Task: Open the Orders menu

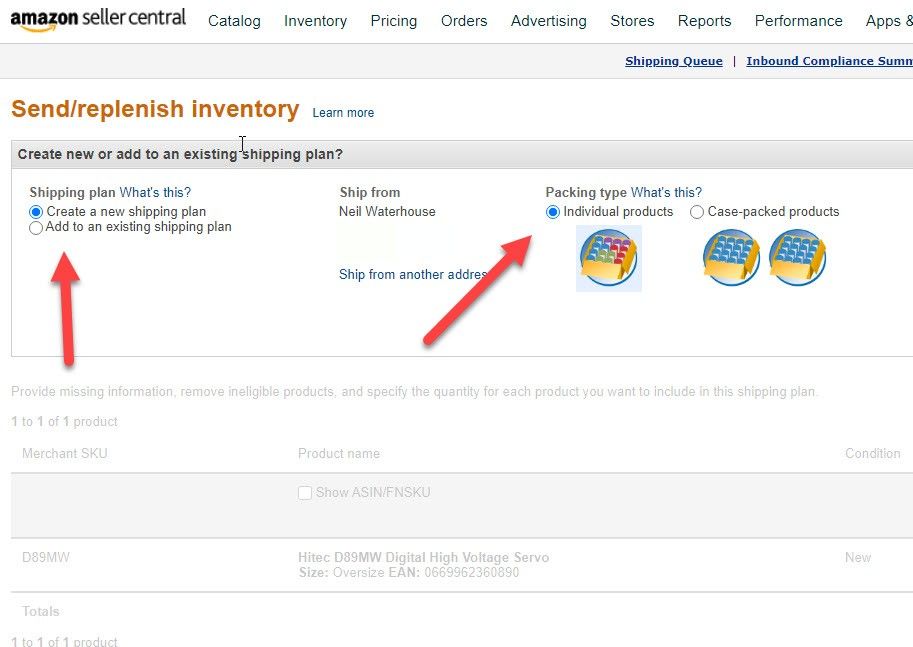Action: coord(464,21)
